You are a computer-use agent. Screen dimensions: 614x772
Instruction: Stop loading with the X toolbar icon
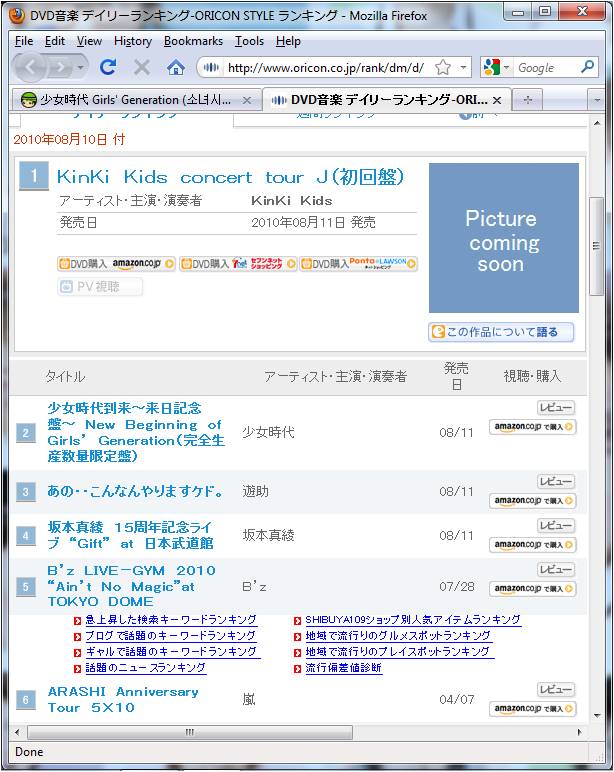click(142, 67)
